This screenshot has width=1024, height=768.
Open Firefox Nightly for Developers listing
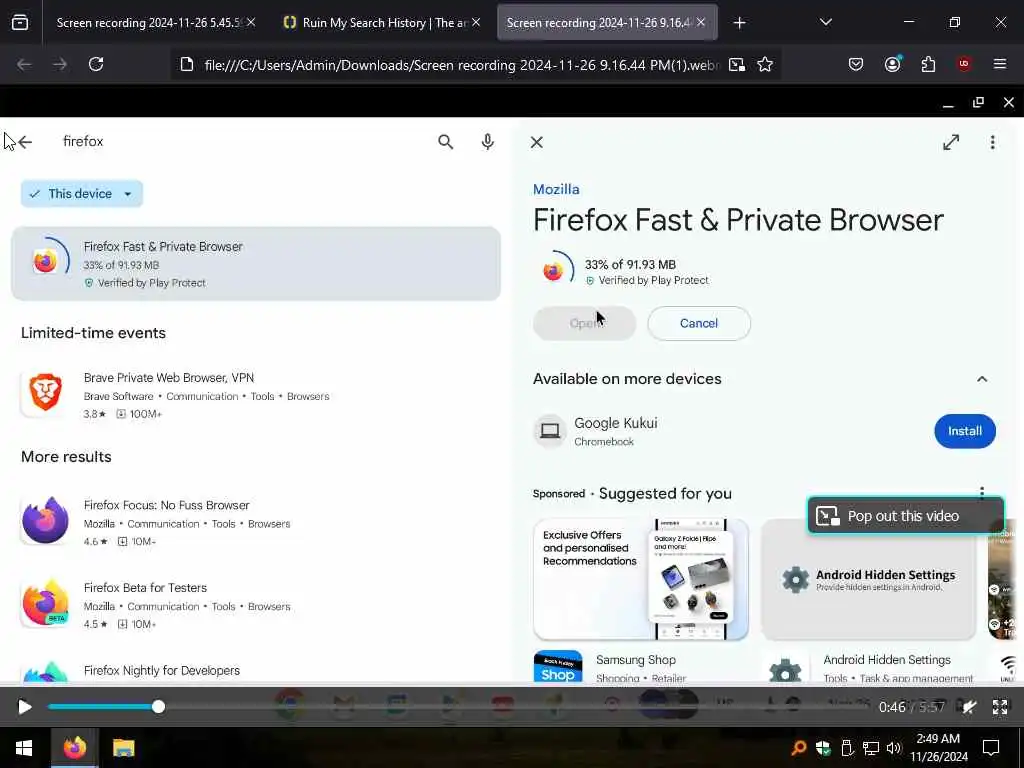[256, 671]
